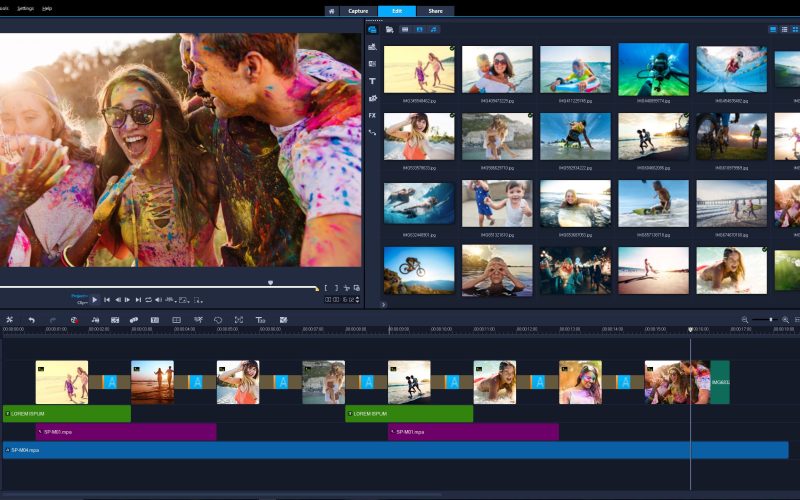The width and height of the screenshot is (800, 500).
Task: Open the HD preview quality dropdown
Action: coord(170,299)
